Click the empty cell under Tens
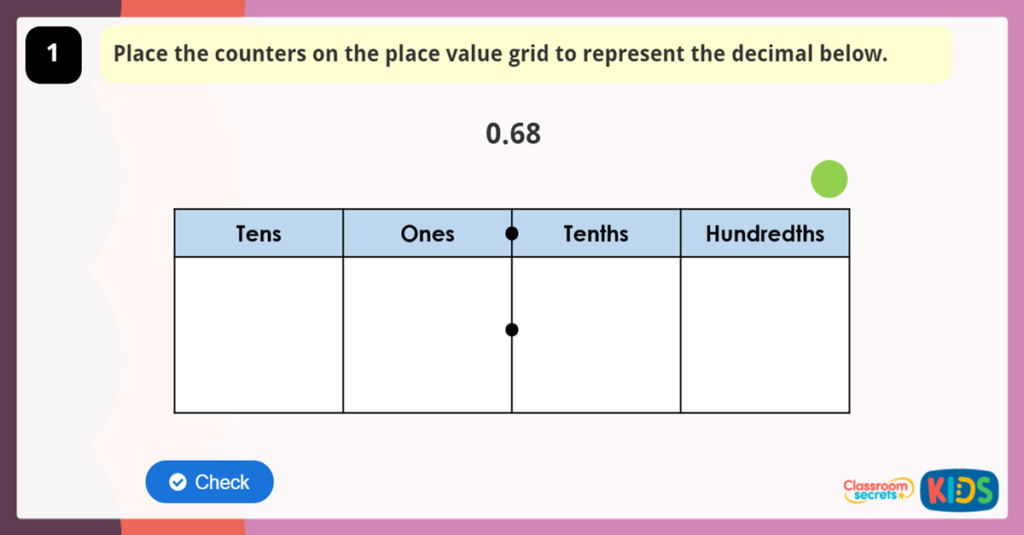 pos(258,334)
